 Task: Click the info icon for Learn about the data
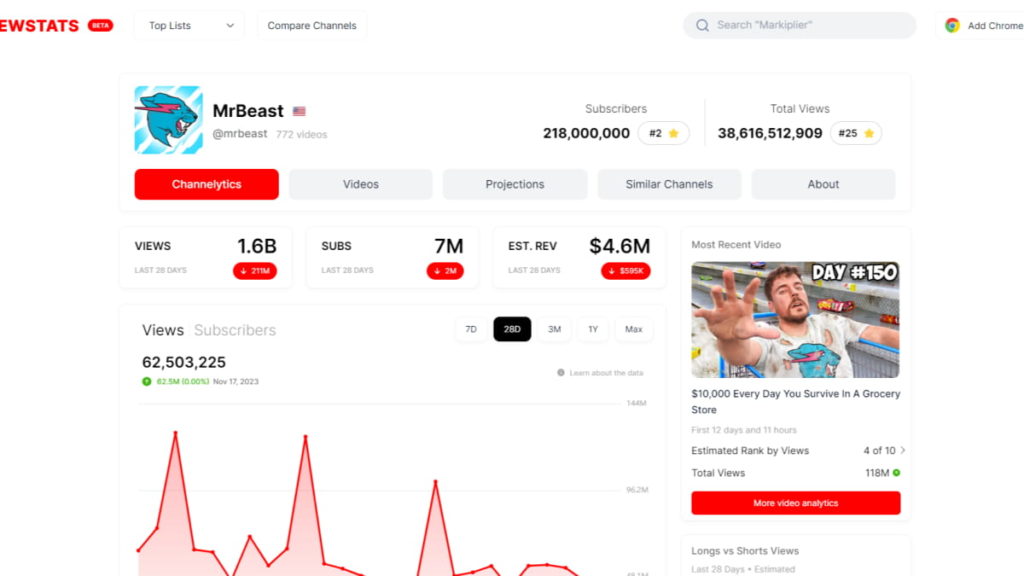pyautogui.click(x=562, y=371)
